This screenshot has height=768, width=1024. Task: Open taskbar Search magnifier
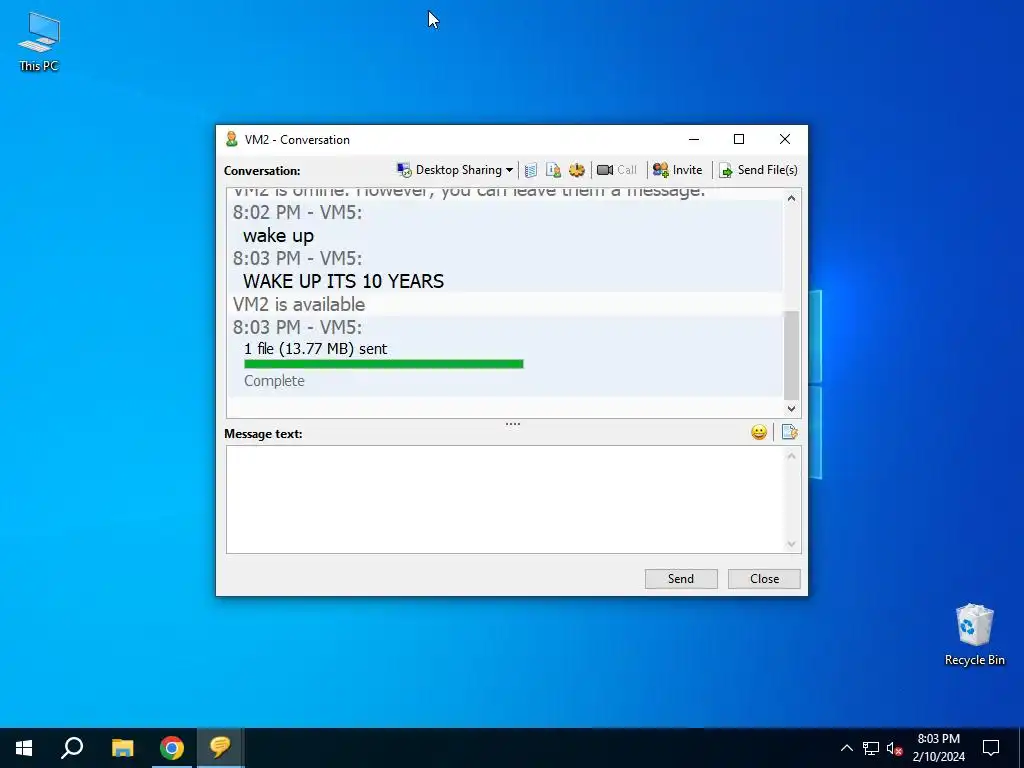(x=72, y=748)
